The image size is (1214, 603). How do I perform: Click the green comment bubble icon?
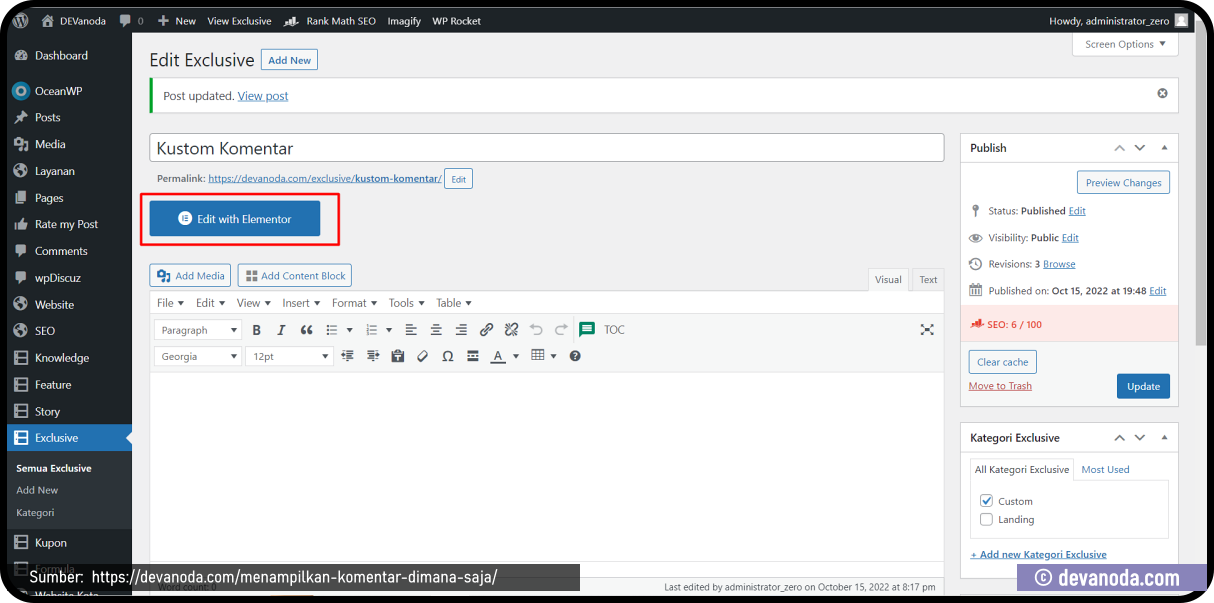pos(587,329)
